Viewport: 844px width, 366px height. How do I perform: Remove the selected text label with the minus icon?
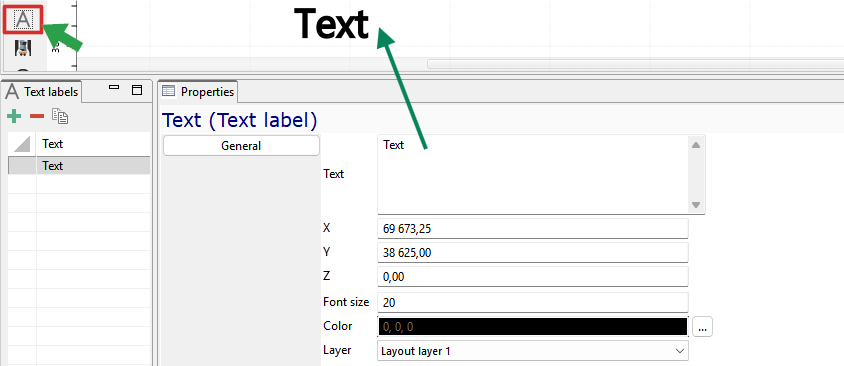coord(37,116)
